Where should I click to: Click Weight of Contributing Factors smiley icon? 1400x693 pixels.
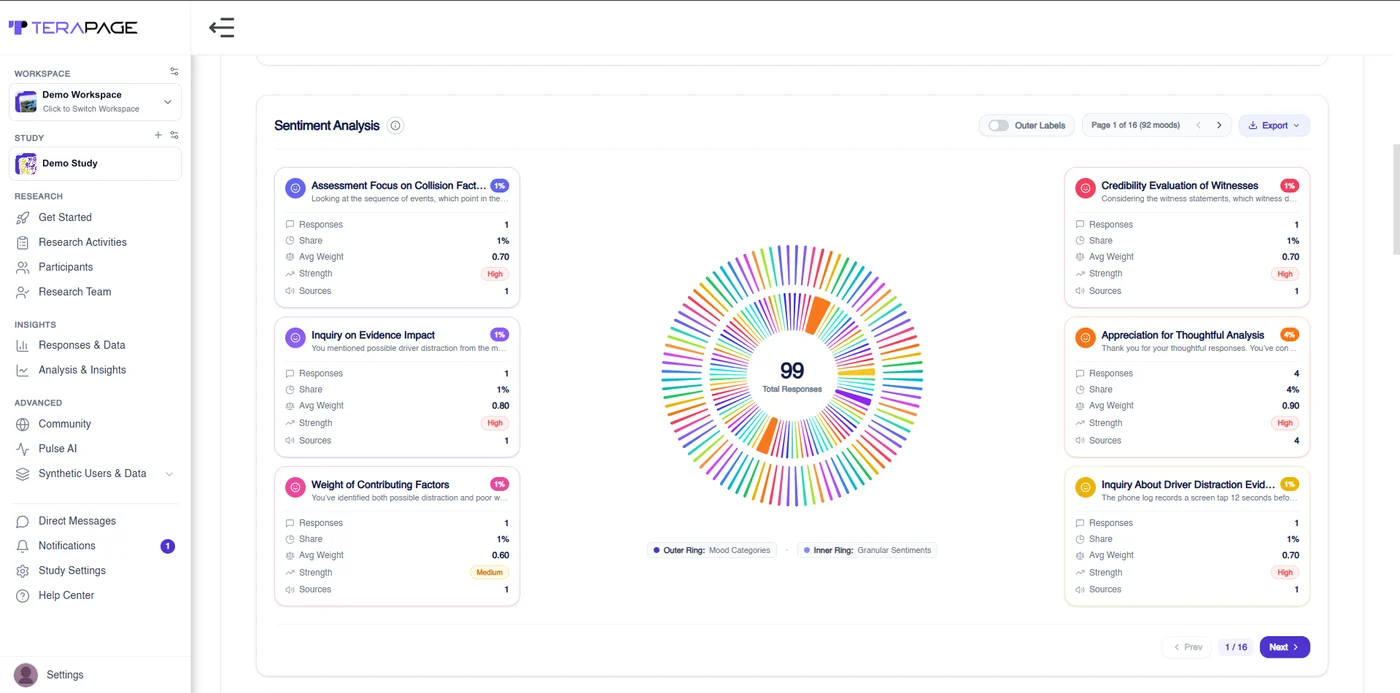(x=295, y=487)
